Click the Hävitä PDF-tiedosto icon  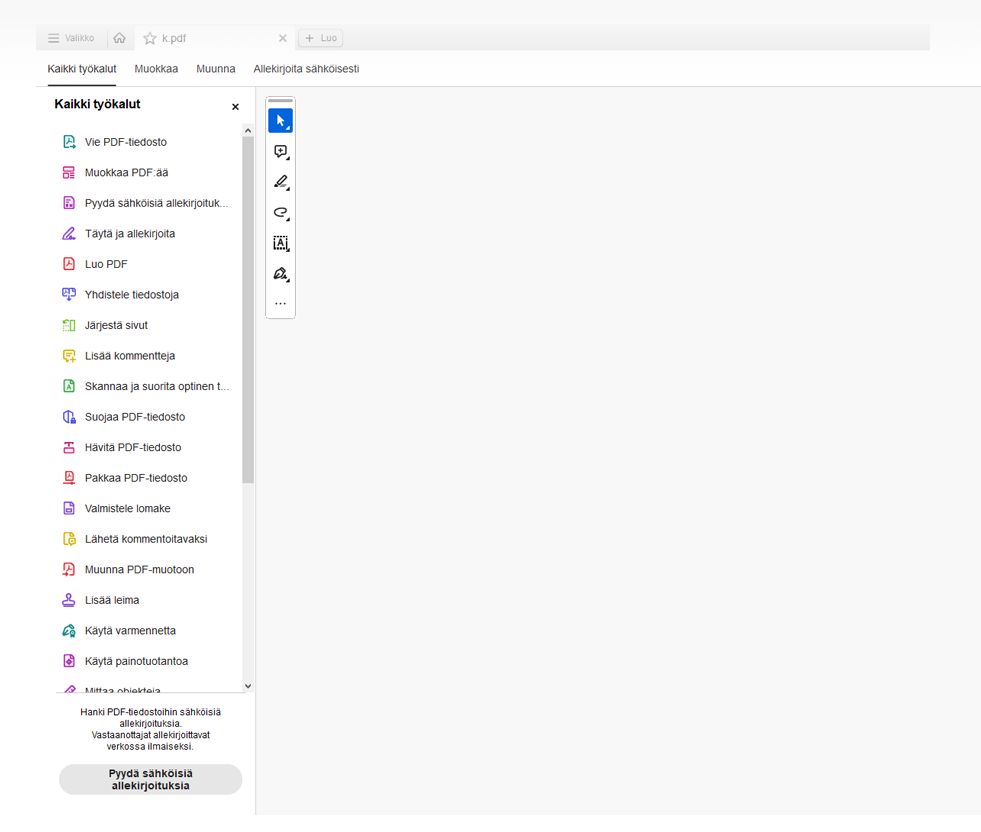(x=69, y=447)
